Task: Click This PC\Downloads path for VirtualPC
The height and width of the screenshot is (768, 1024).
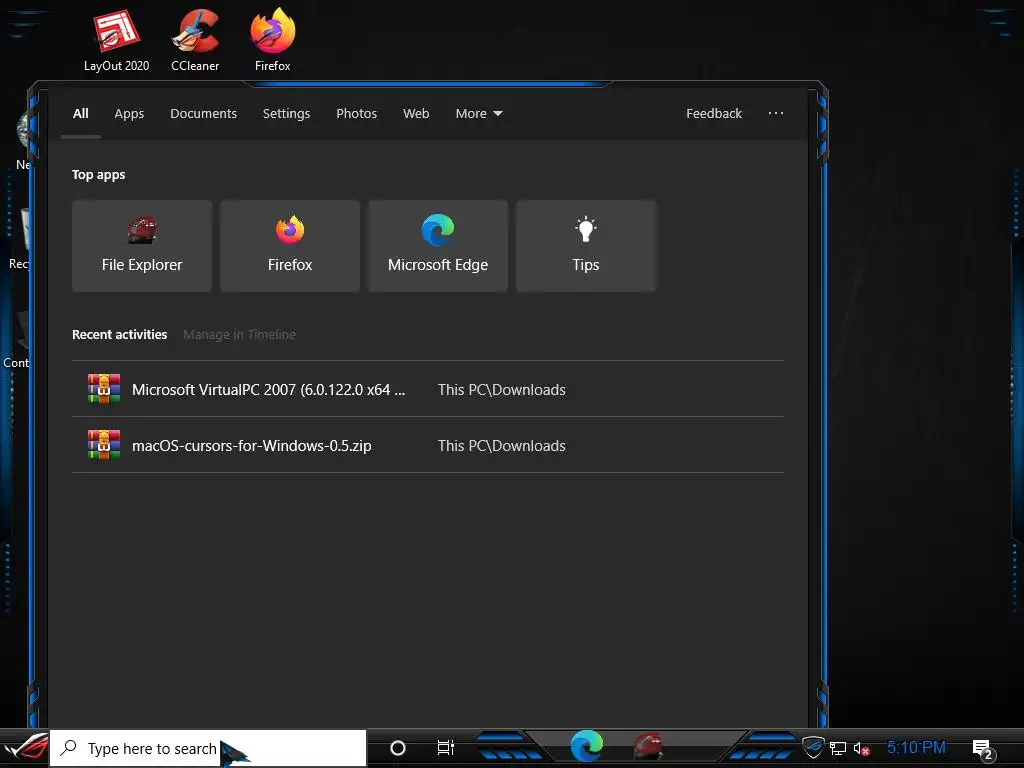Action: [x=502, y=389]
